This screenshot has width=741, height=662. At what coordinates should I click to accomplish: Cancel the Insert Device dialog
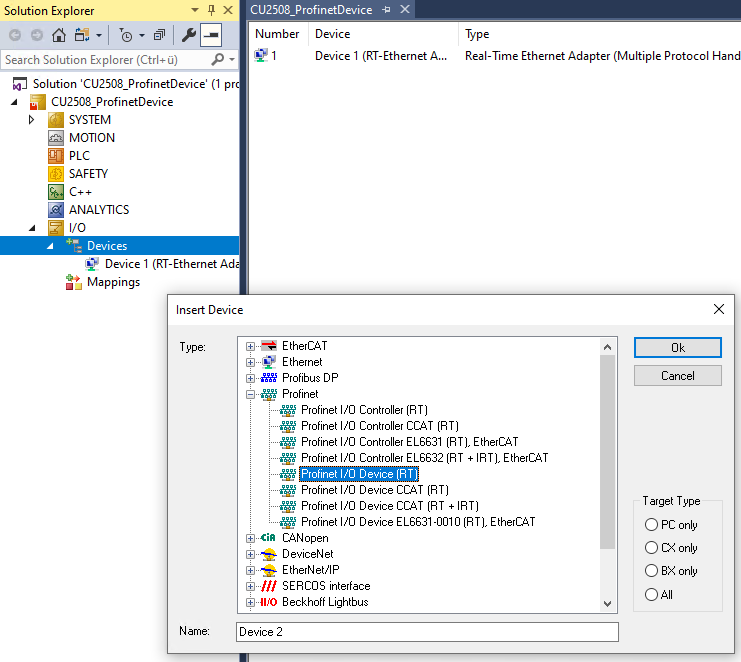click(x=678, y=376)
